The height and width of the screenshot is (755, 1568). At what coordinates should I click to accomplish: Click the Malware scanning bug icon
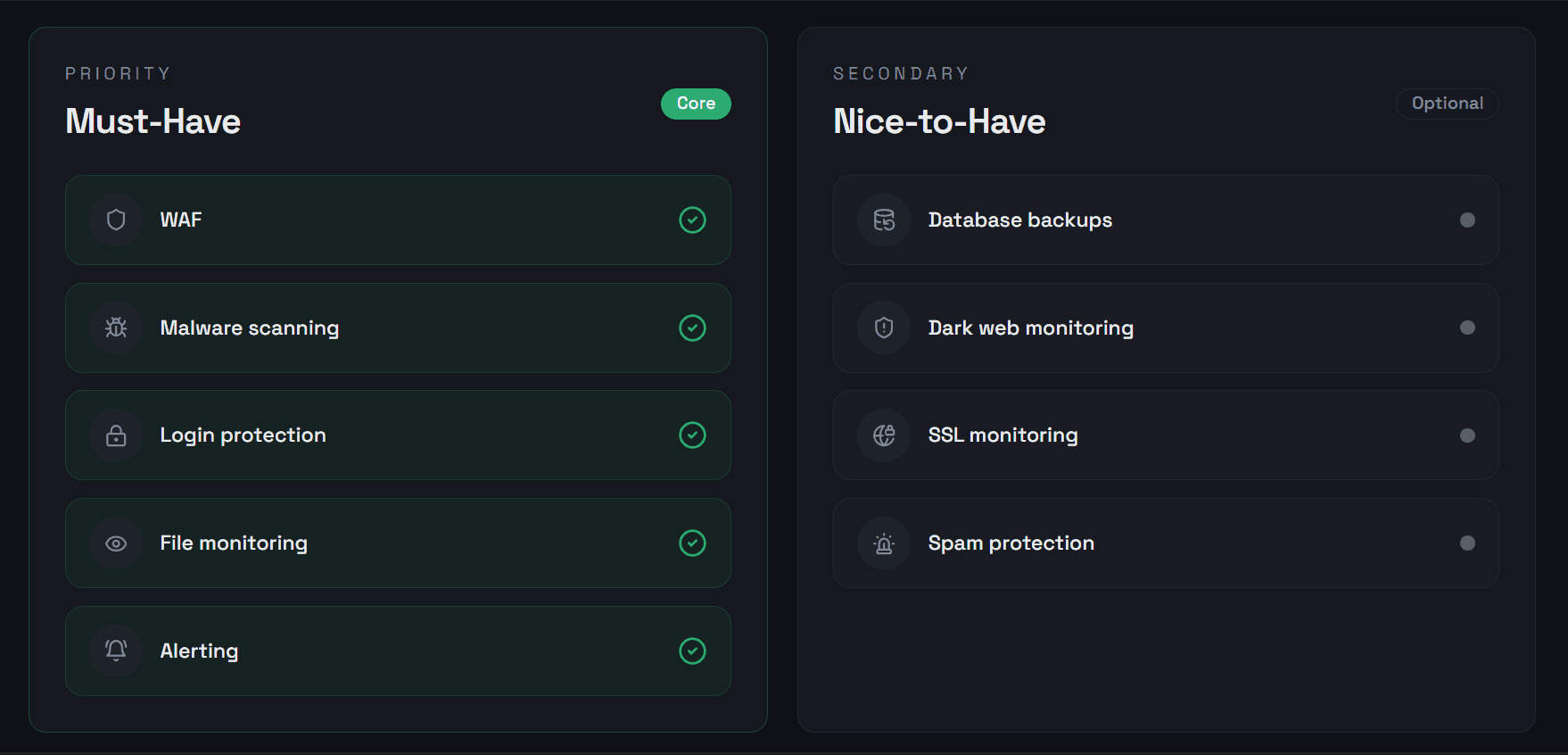click(x=116, y=328)
